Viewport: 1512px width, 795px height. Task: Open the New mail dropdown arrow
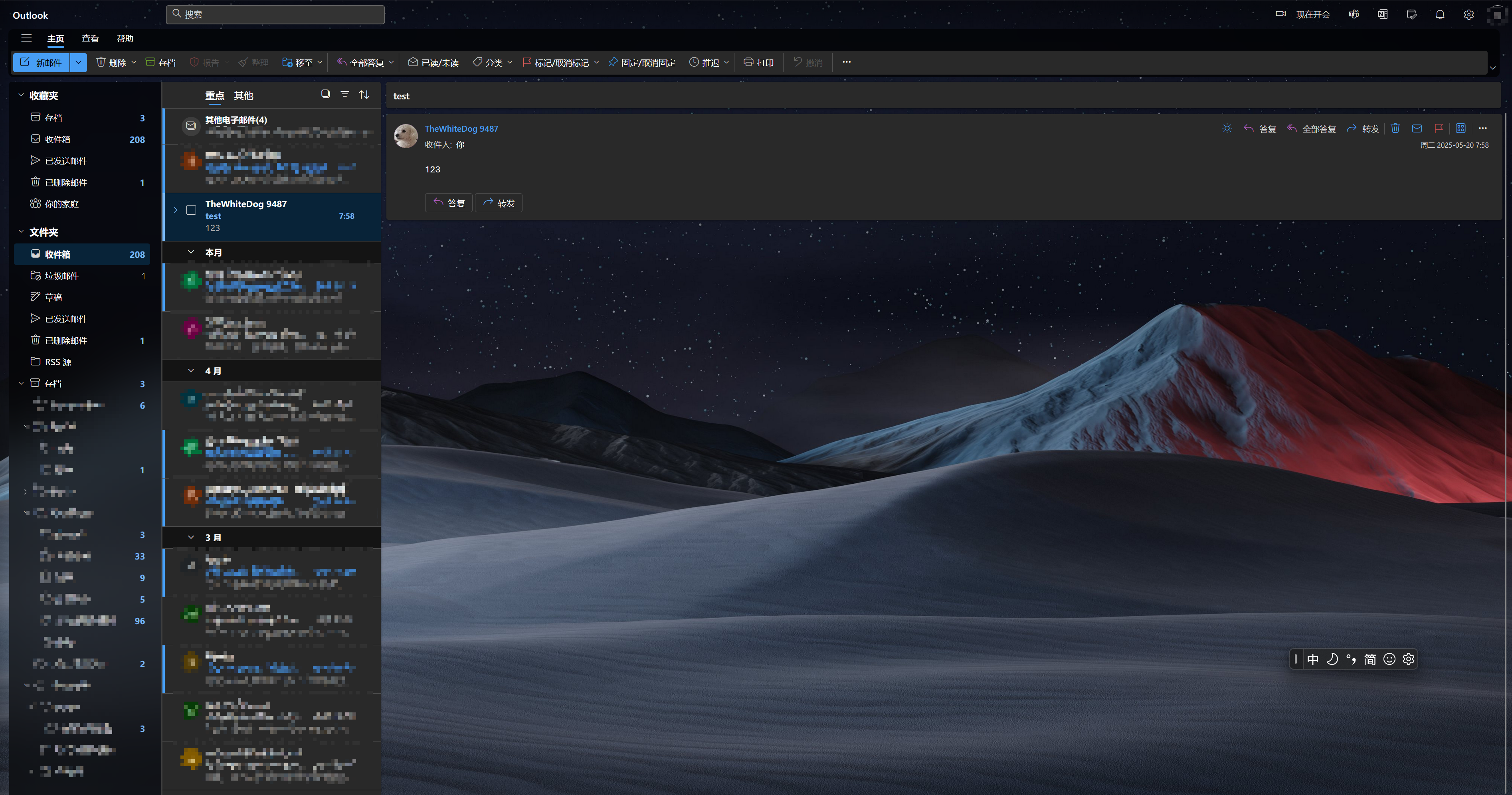coord(78,62)
